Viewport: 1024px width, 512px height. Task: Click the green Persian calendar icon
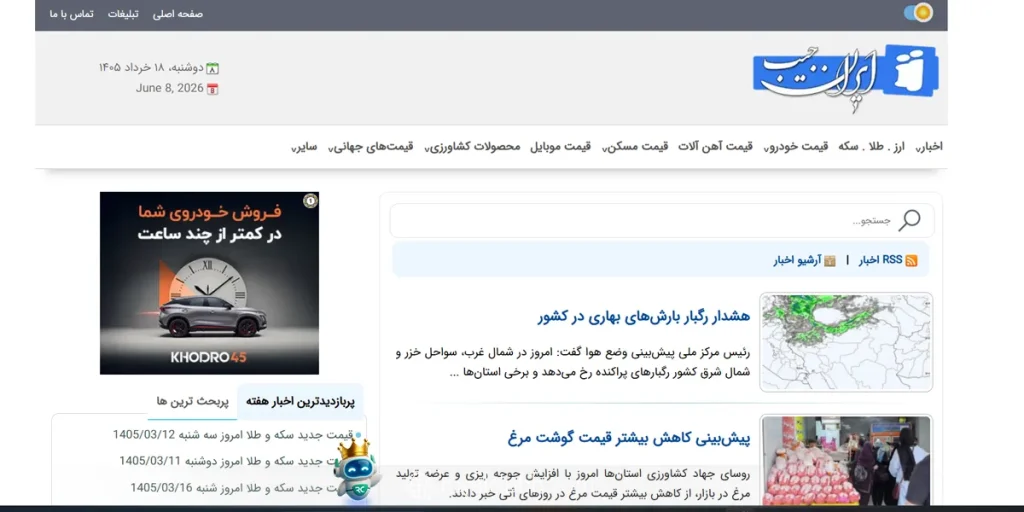coord(212,68)
